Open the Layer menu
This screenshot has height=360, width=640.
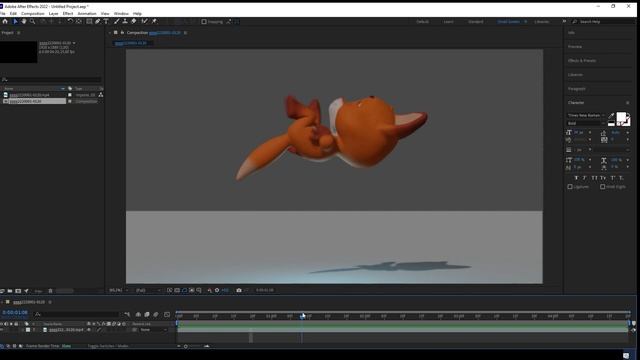(53, 13)
